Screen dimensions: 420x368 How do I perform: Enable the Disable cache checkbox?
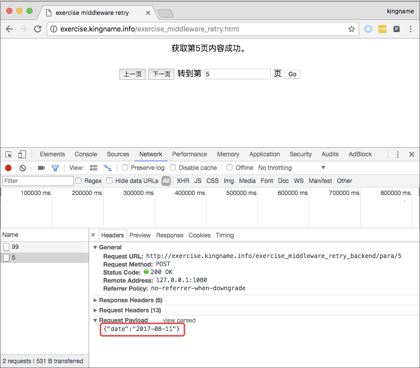pyautogui.click(x=173, y=167)
